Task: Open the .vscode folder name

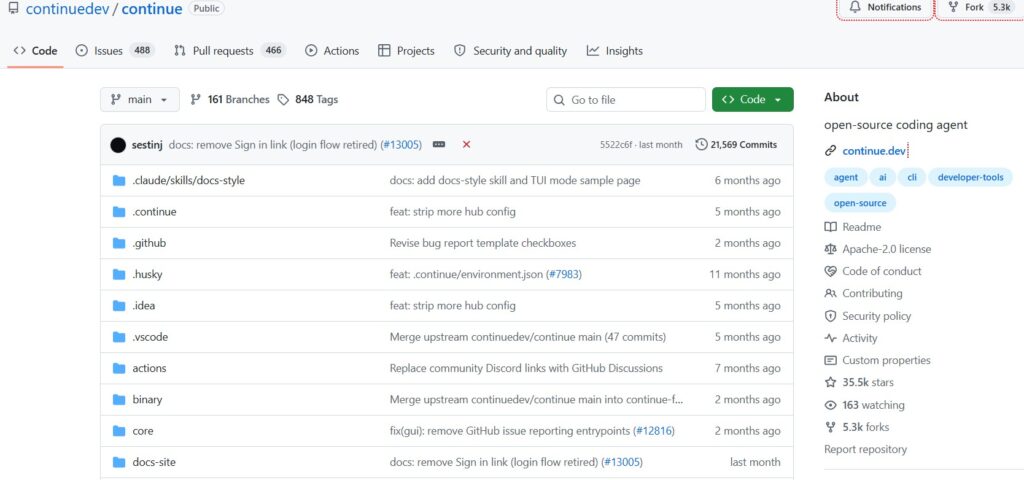Action: point(150,337)
